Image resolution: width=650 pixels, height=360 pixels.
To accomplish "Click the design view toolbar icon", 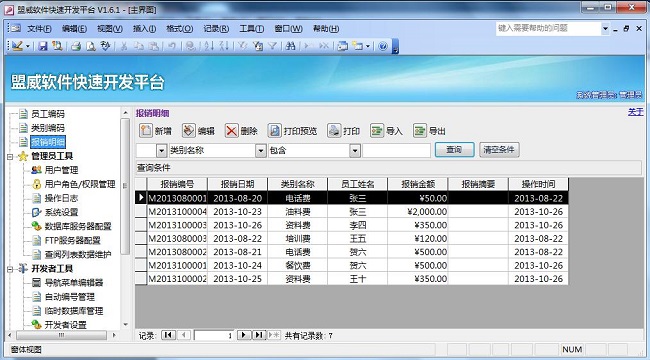I will click(x=17, y=46).
